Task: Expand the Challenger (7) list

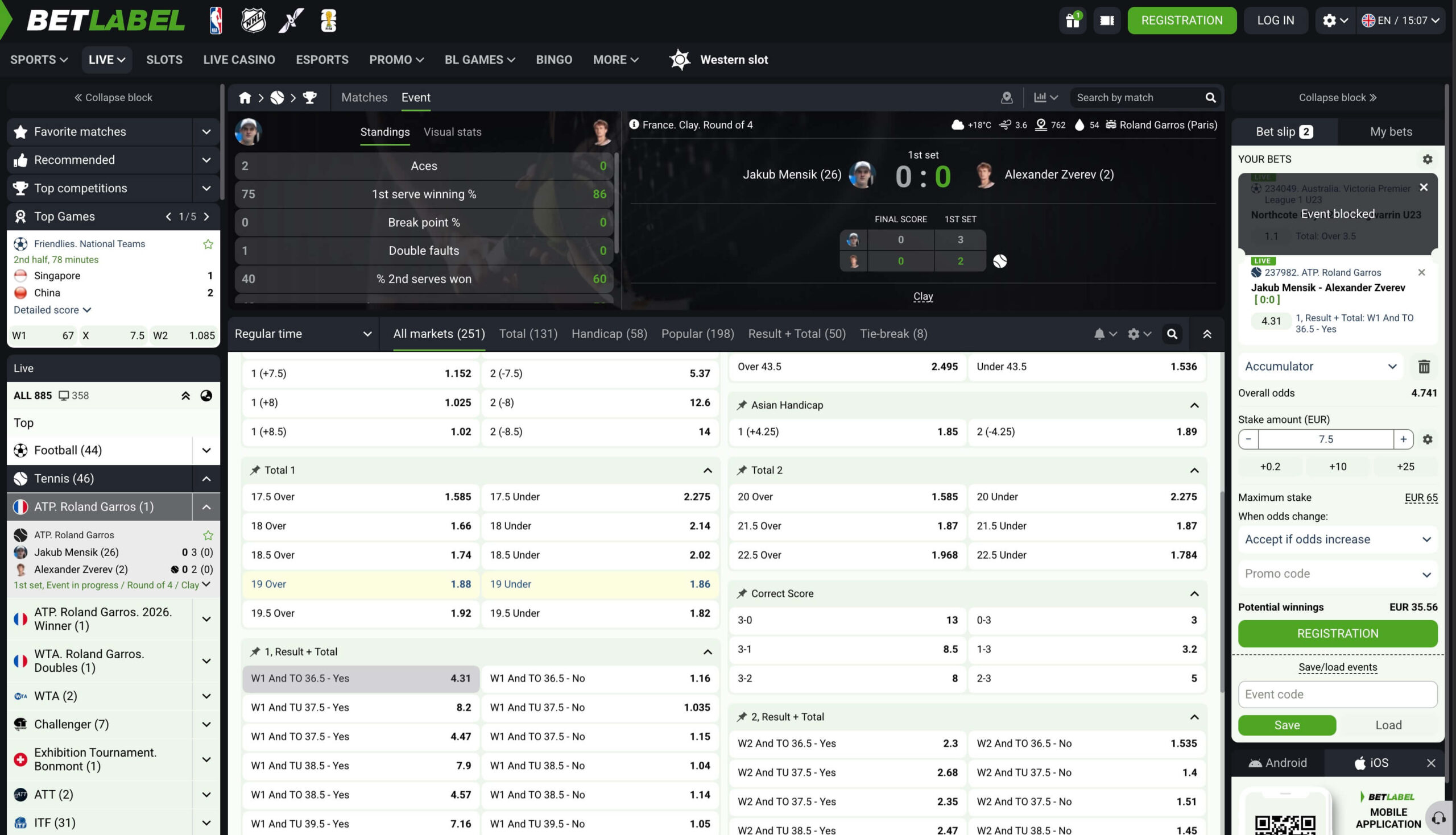Action: [206, 725]
